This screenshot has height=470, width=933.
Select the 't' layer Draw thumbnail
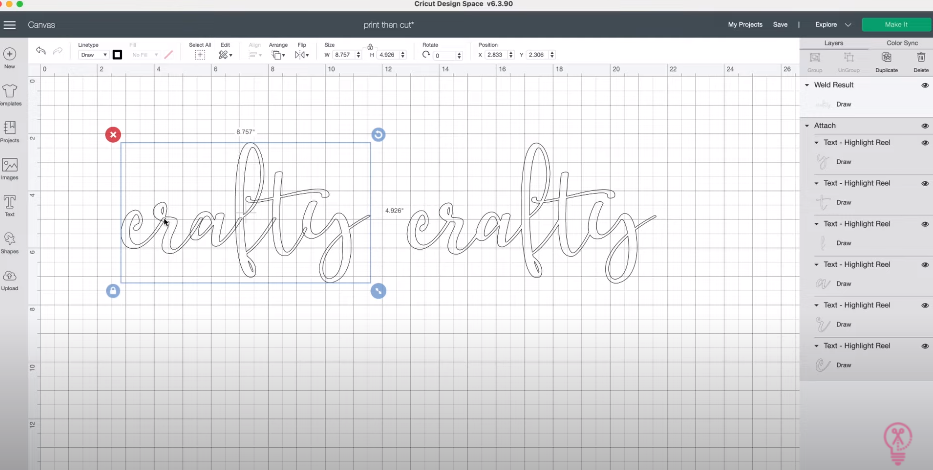(x=822, y=202)
